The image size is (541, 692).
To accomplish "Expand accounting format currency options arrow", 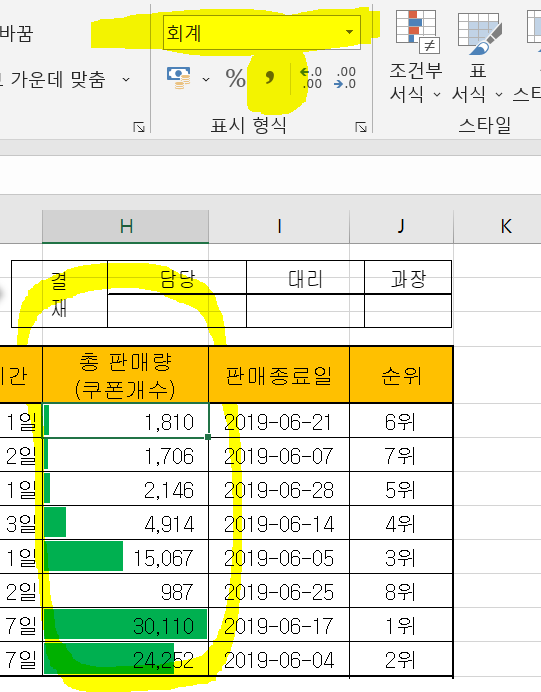I will 206,79.
